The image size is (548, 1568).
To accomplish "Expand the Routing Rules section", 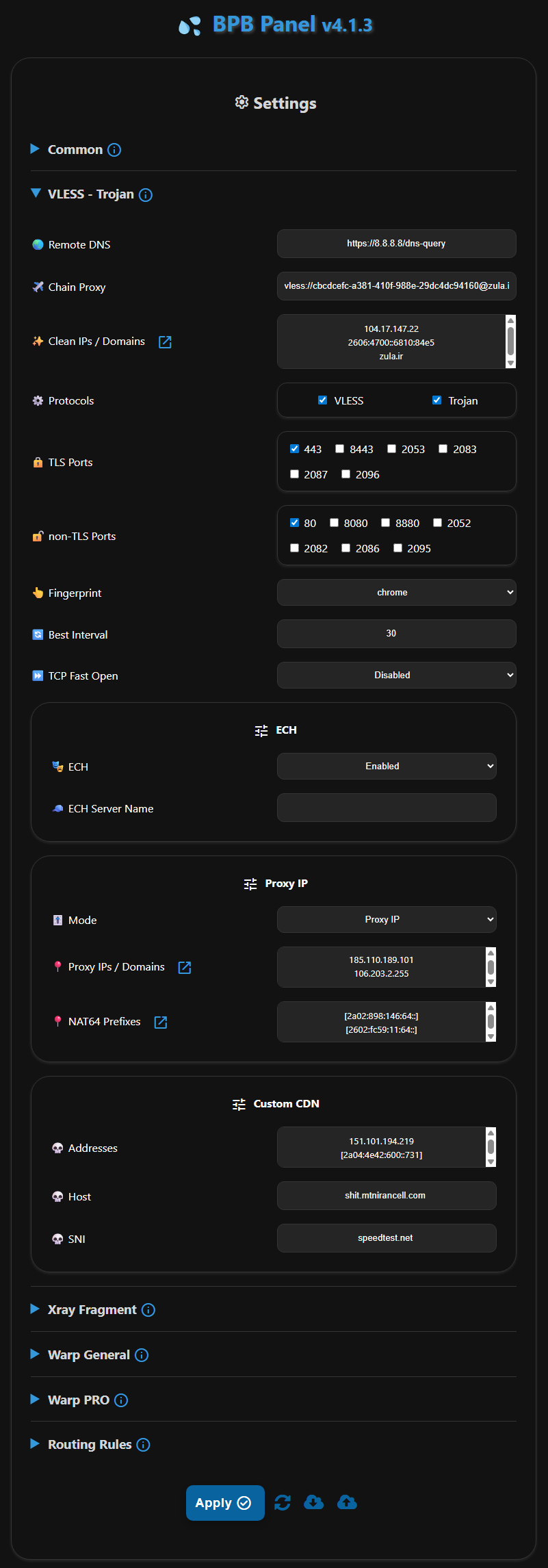I will tap(35, 1444).
